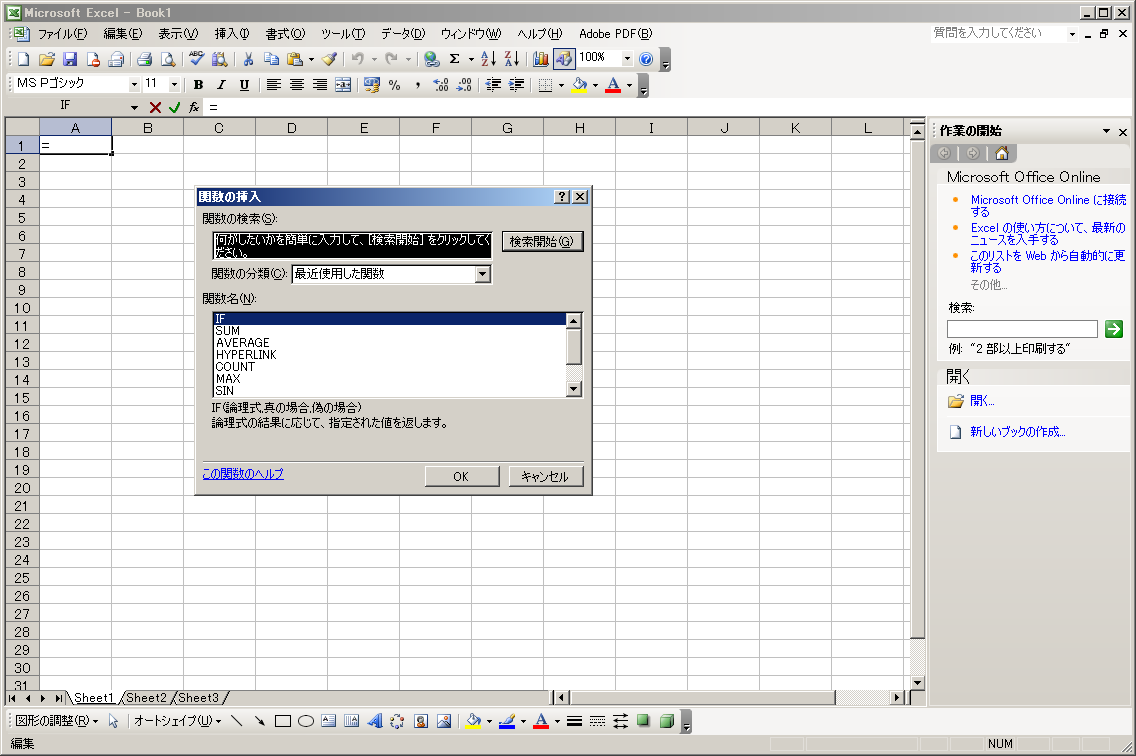The height and width of the screenshot is (756, 1136).
Task: Click the Save icon in the toolbar
Action: point(70,59)
